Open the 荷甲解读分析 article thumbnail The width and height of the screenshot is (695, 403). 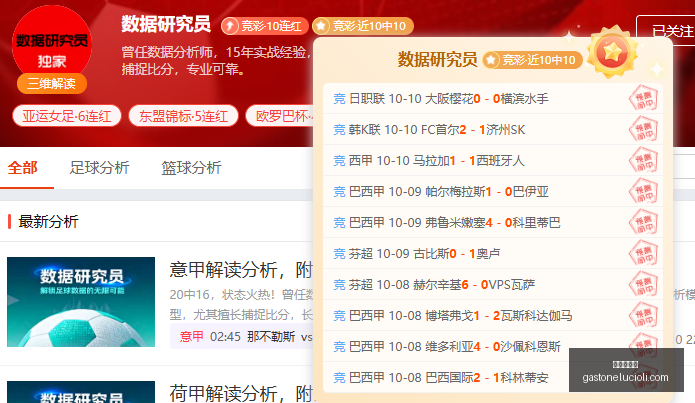pos(81,392)
